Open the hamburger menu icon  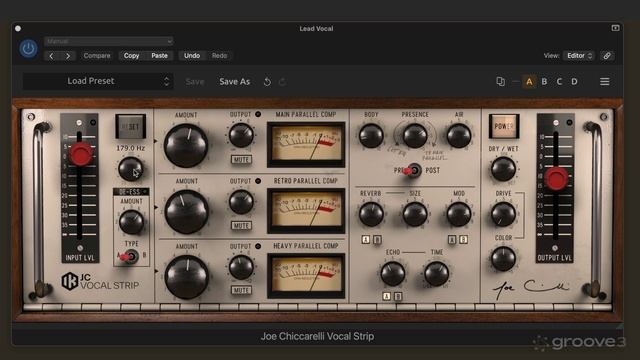pos(604,82)
